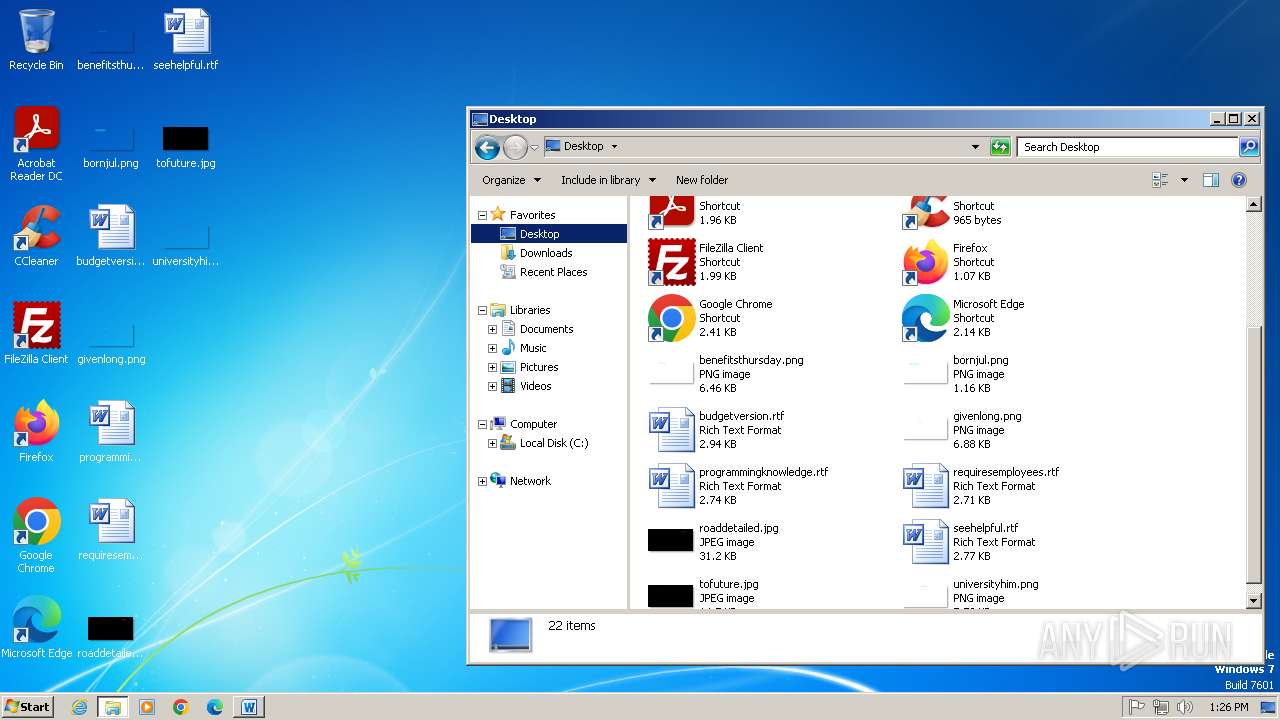Open the Organize menu
Screen dimensions: 1280x720
point(511,180)
